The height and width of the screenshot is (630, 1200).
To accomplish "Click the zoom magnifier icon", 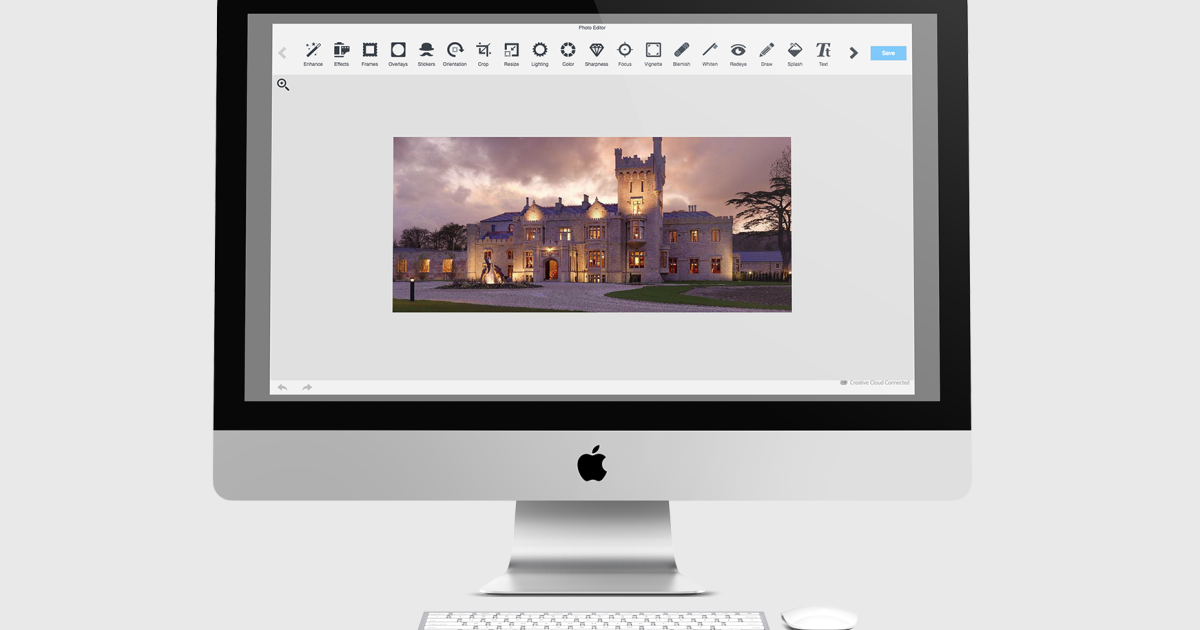I will point(283,85).
